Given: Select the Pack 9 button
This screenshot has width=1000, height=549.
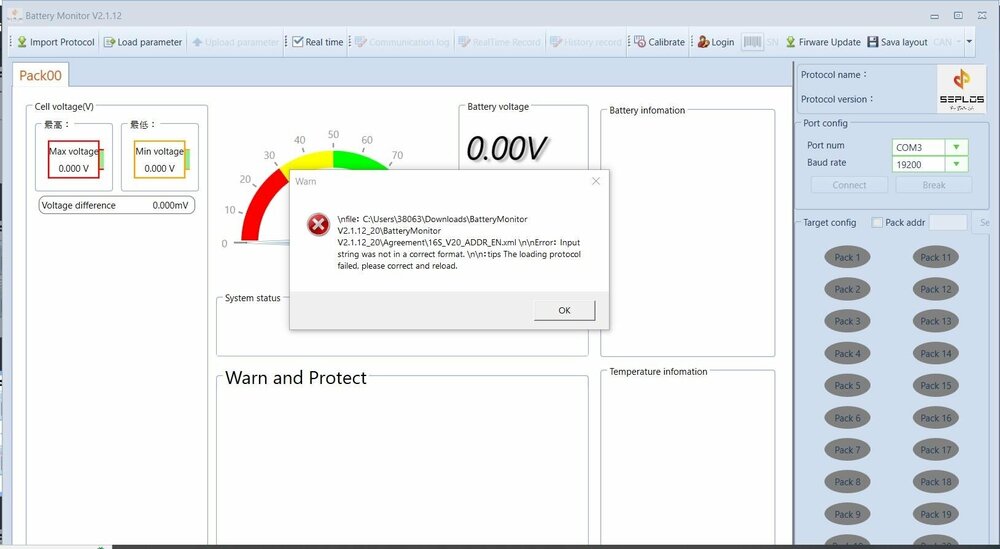Looking at the screenshot, I should click(x=847, y=515).
